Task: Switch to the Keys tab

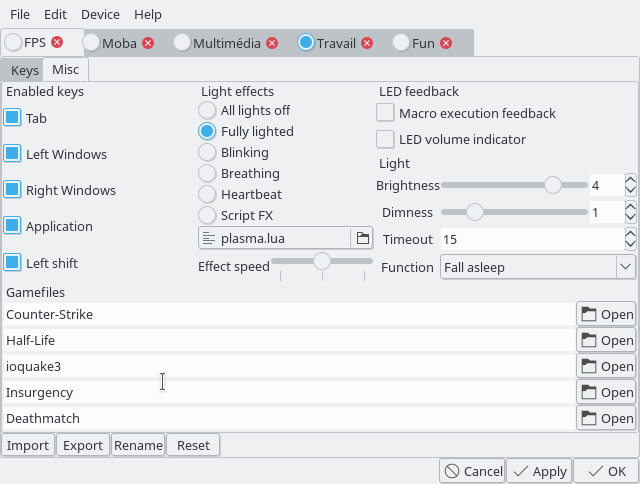Action: coord(24,70)
